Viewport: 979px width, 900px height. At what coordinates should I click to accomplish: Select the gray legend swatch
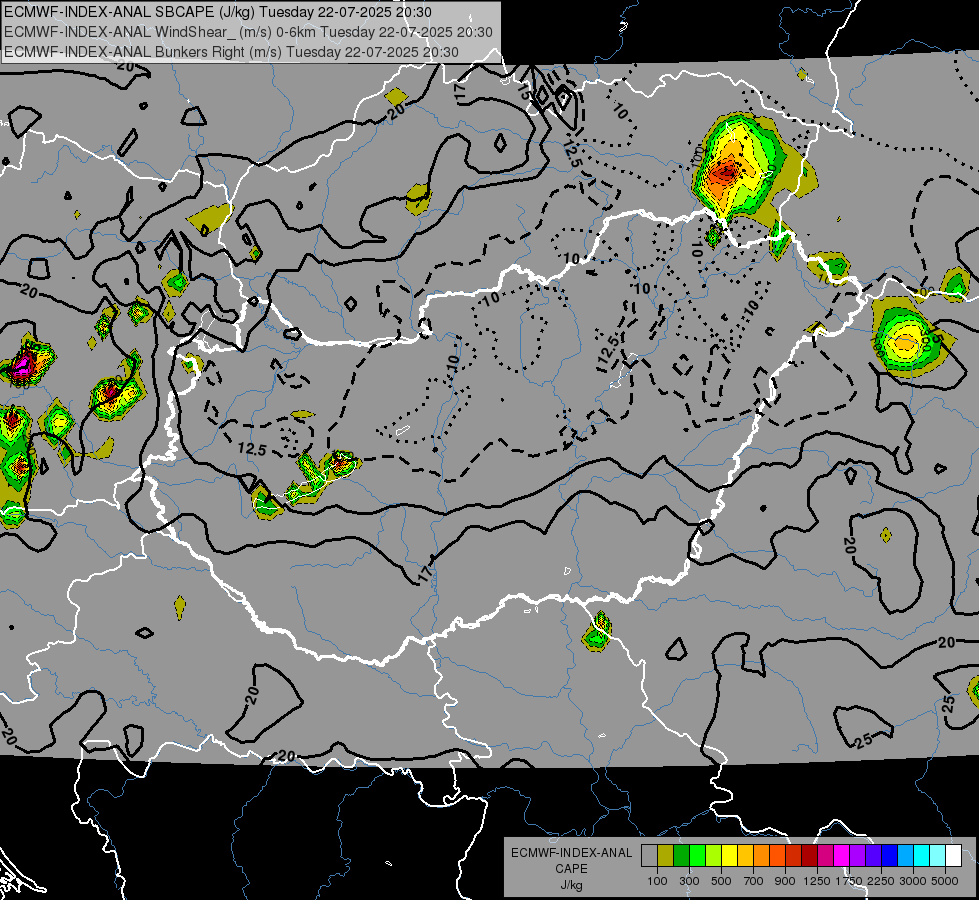click(649, 856)
